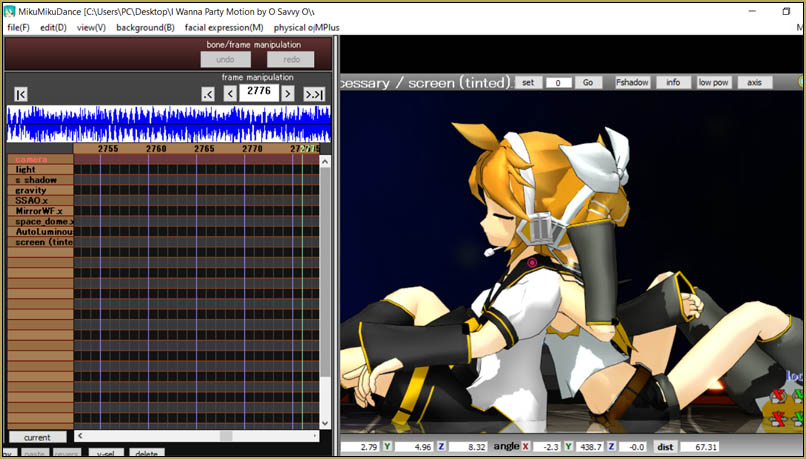Open the edit(D) menu

tap(53, 28)
